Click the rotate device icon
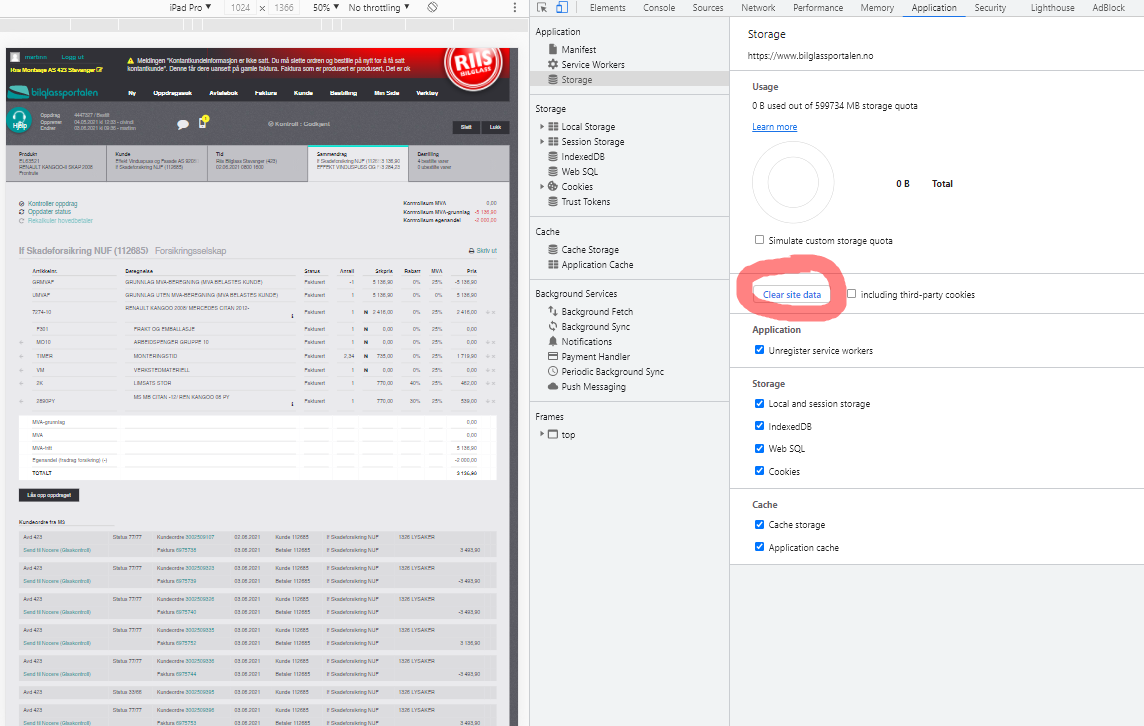Image resolution: width=1144 pixels, height=726 pixels. pyautogui.click(x=433, y=7)
